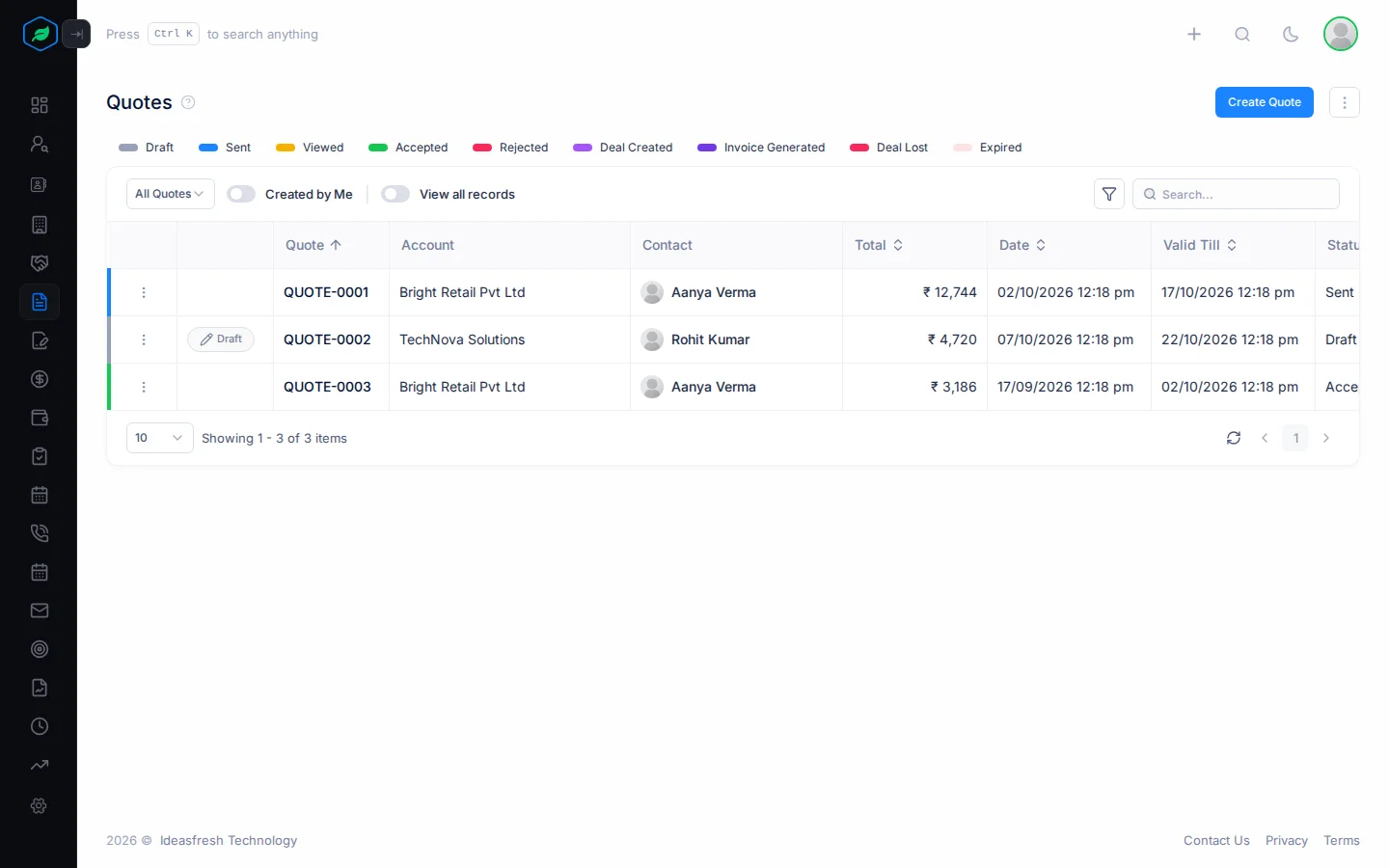Click Aanya Verma in the QUOTE-0001 row
This screenshot has width=1389, height=868.
(x=714, y=292)
